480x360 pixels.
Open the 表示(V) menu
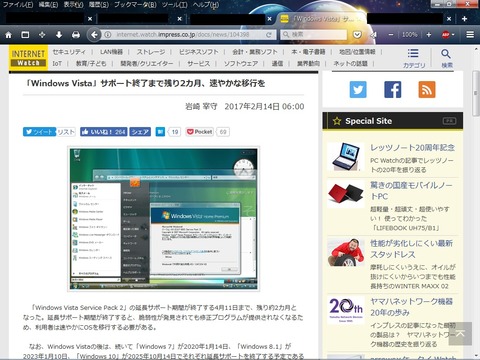click(73, 5)
